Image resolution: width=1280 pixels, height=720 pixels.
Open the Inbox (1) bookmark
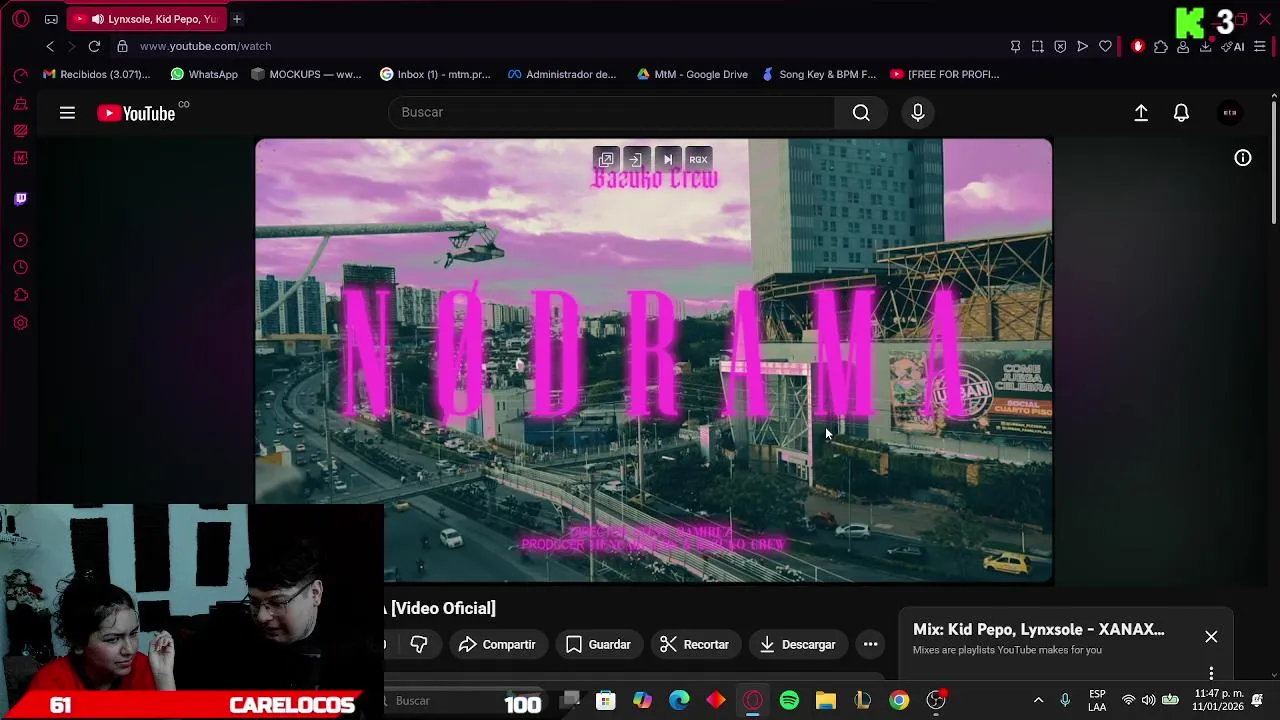pos(435,74)
